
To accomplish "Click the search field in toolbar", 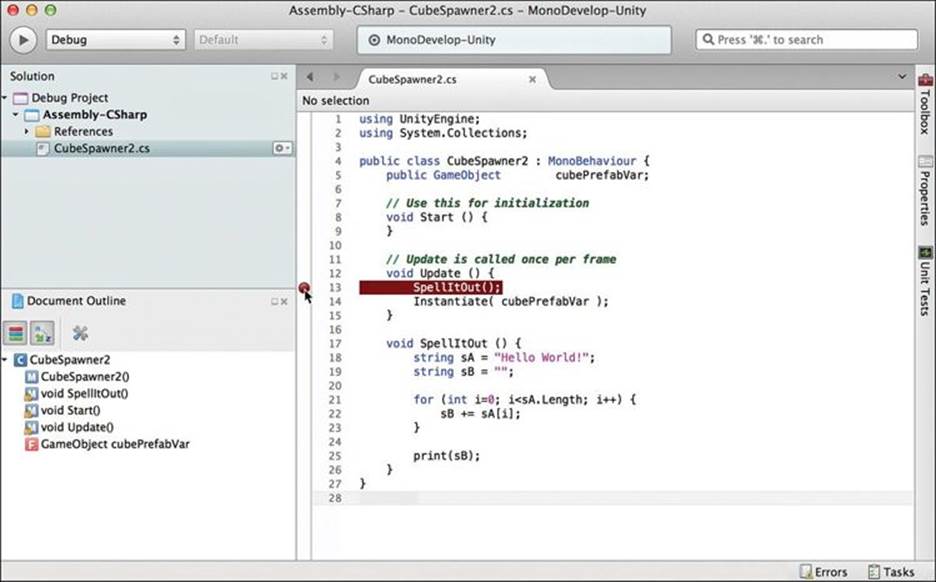I will (x=806, y=40).
